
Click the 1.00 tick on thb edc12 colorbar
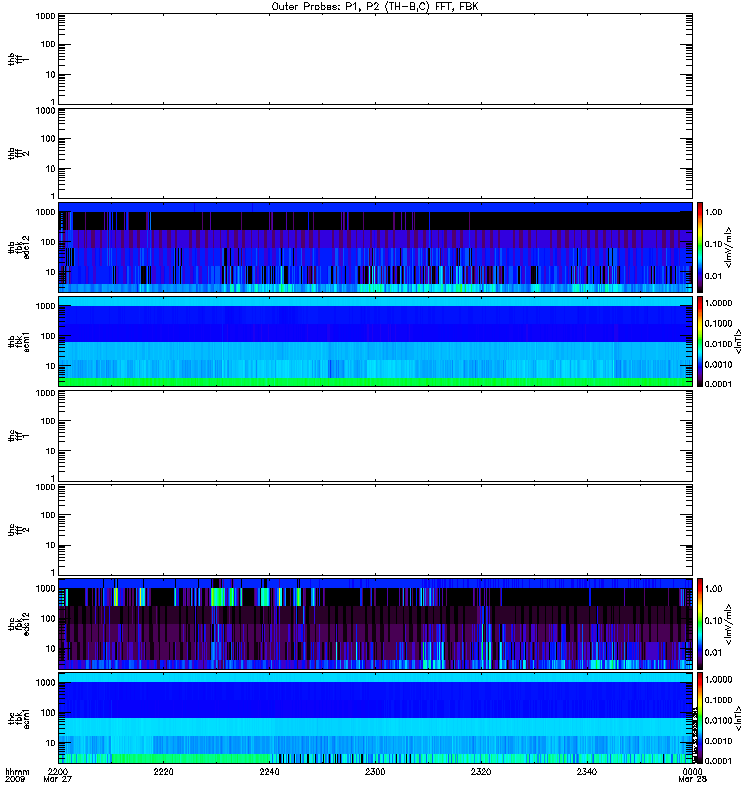tap(713, 212)
